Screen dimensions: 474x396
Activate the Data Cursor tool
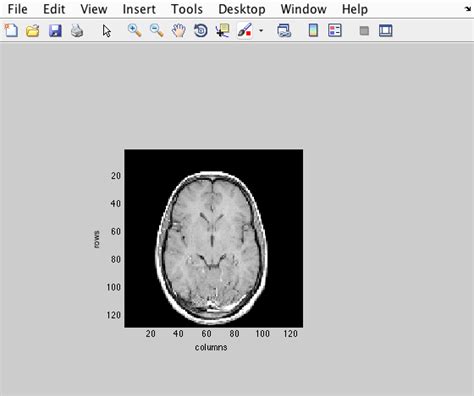tap(222, 30)
